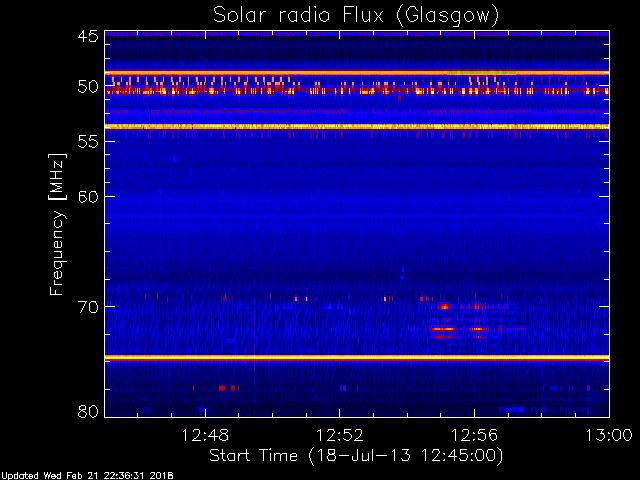
Task: Click the bright yellow band near 75 MHz
Action: click(x=357, y=358)
